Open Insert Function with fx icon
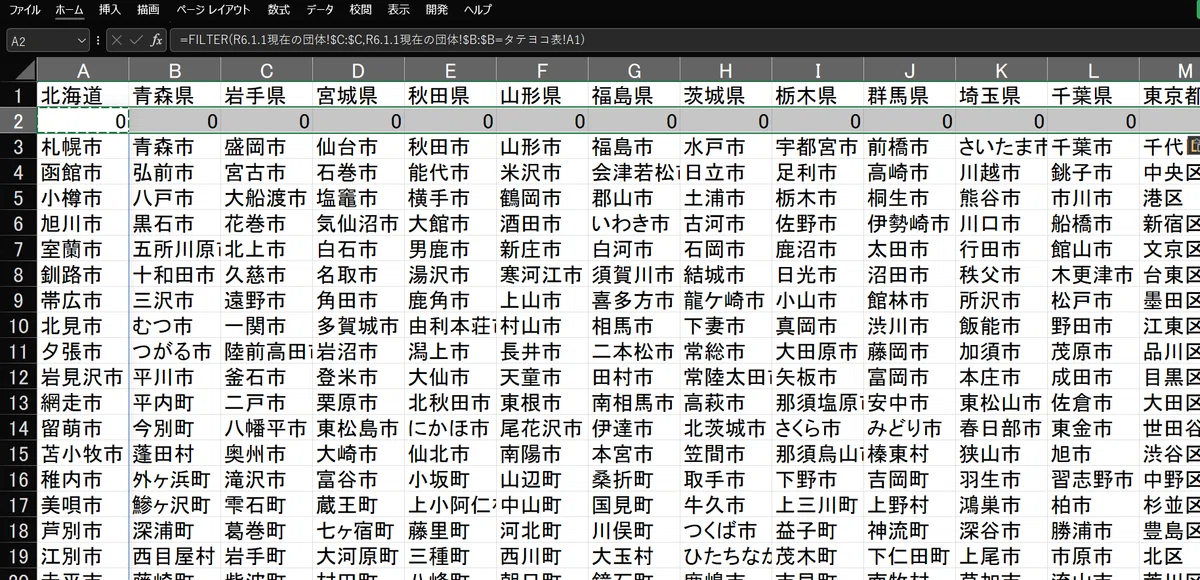Screen dimensions: 1200x580 pos(157,40)
